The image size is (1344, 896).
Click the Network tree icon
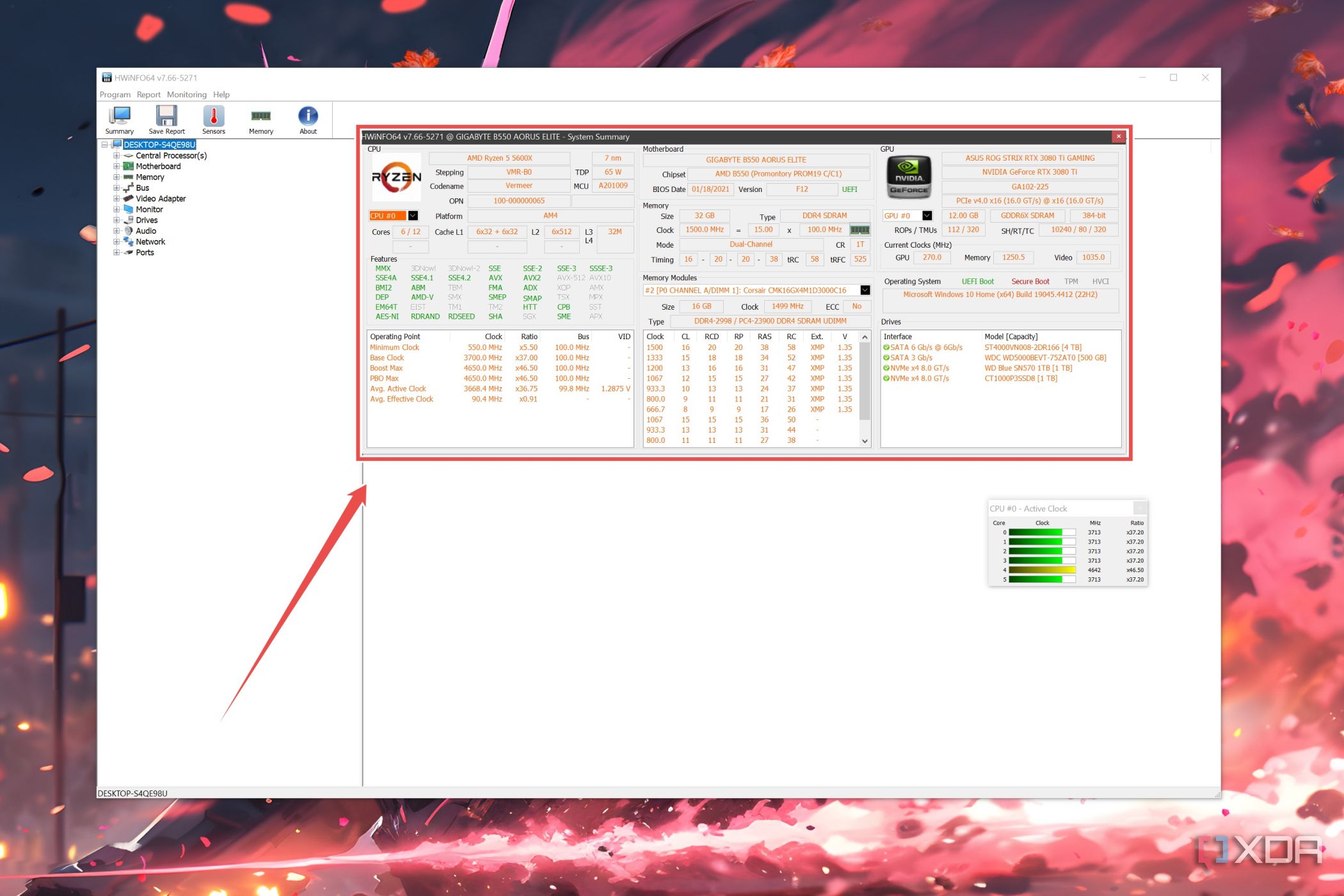point(128,242)
